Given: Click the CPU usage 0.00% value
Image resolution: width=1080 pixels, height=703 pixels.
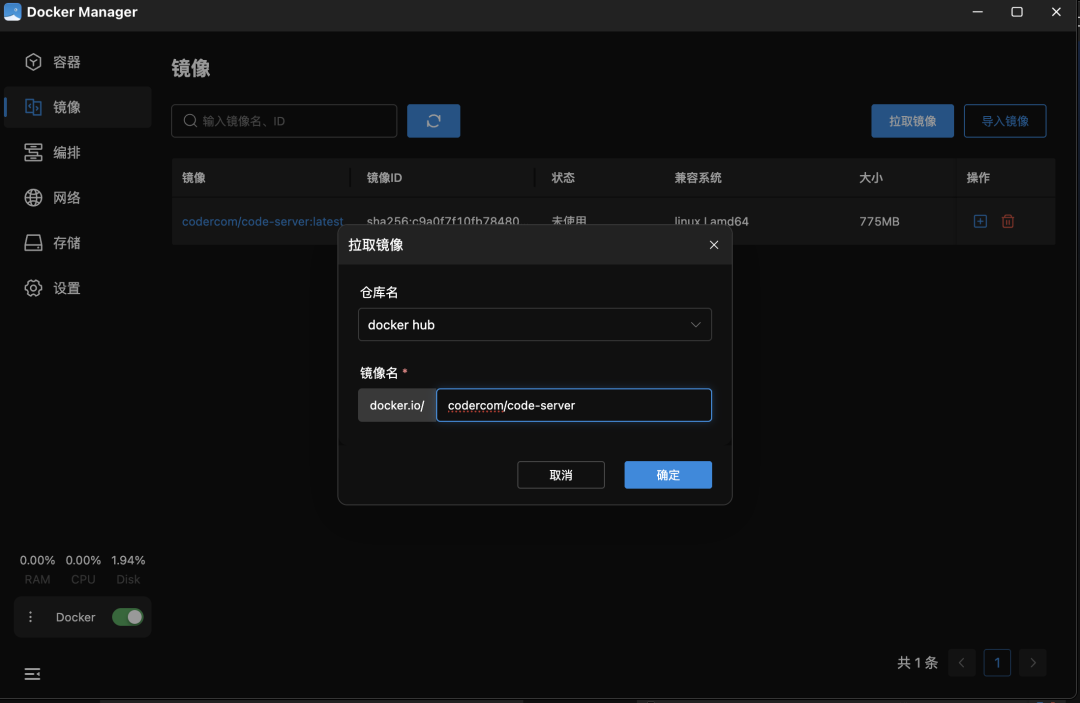Looking at the screenshot, I should 83,560.
